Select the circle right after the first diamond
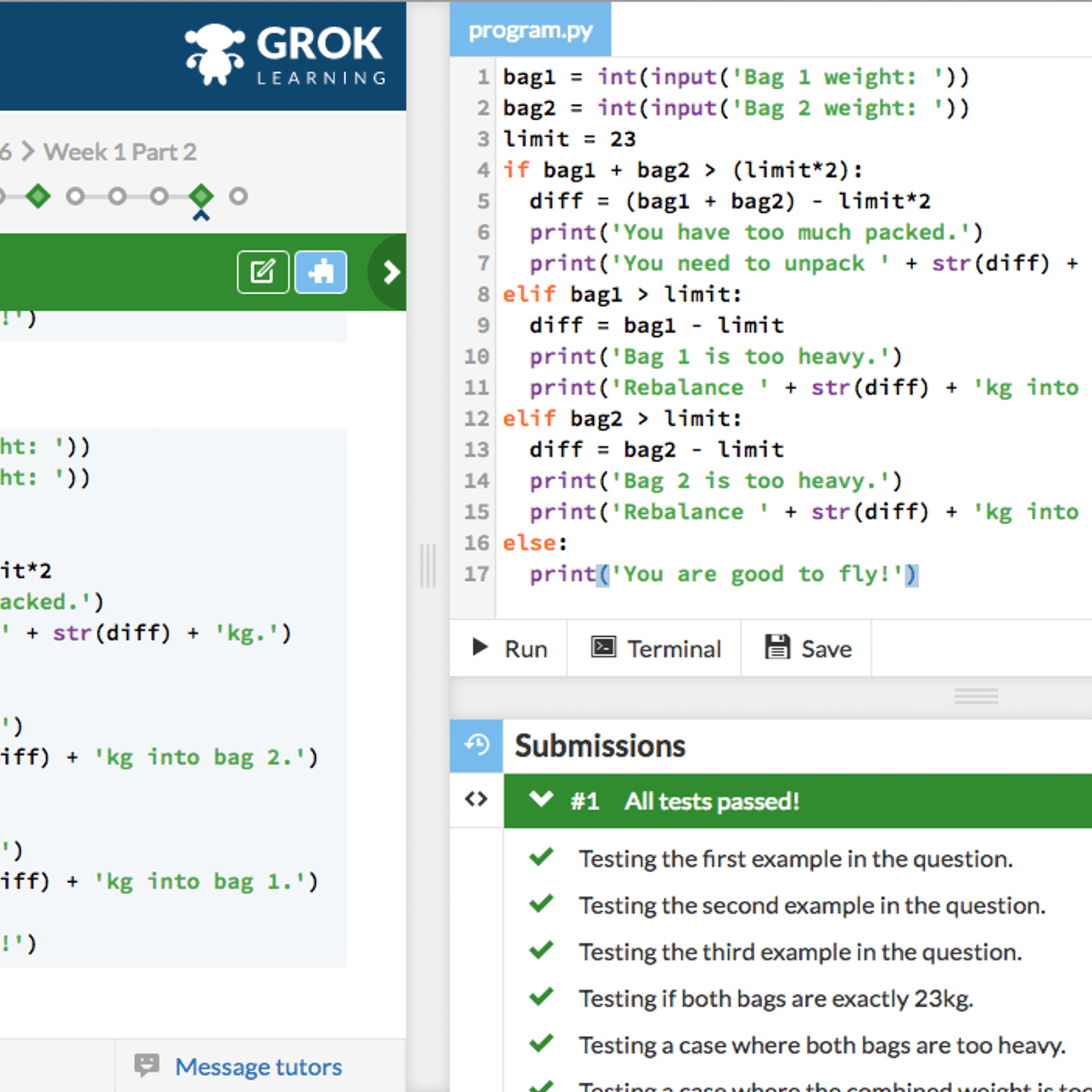Image resolution: width=1092 pixels, height=1092 pixels. coord(75,197)
